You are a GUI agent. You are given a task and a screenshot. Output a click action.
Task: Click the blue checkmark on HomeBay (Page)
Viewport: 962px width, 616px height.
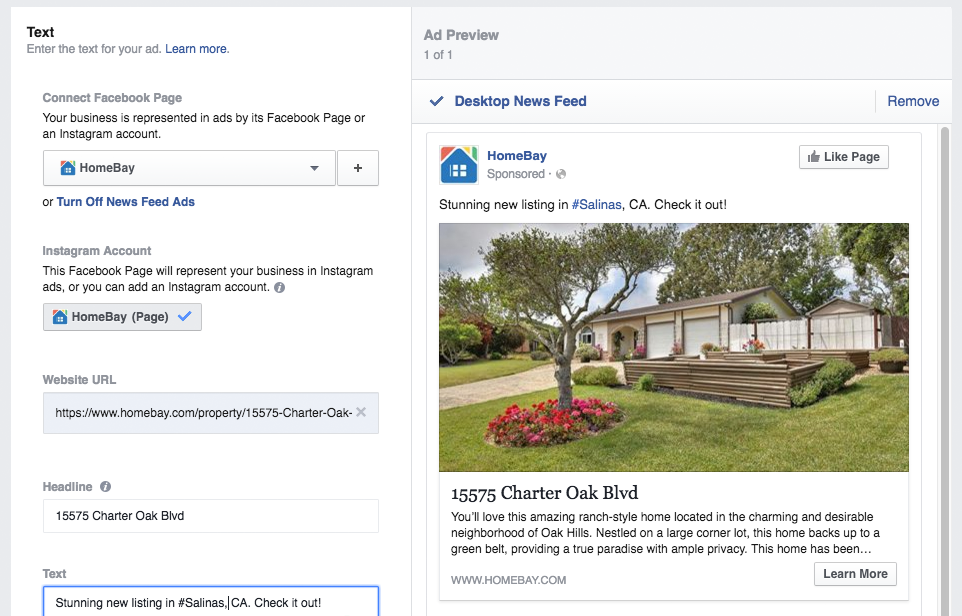pyautogui.click(x=184, y=317)
